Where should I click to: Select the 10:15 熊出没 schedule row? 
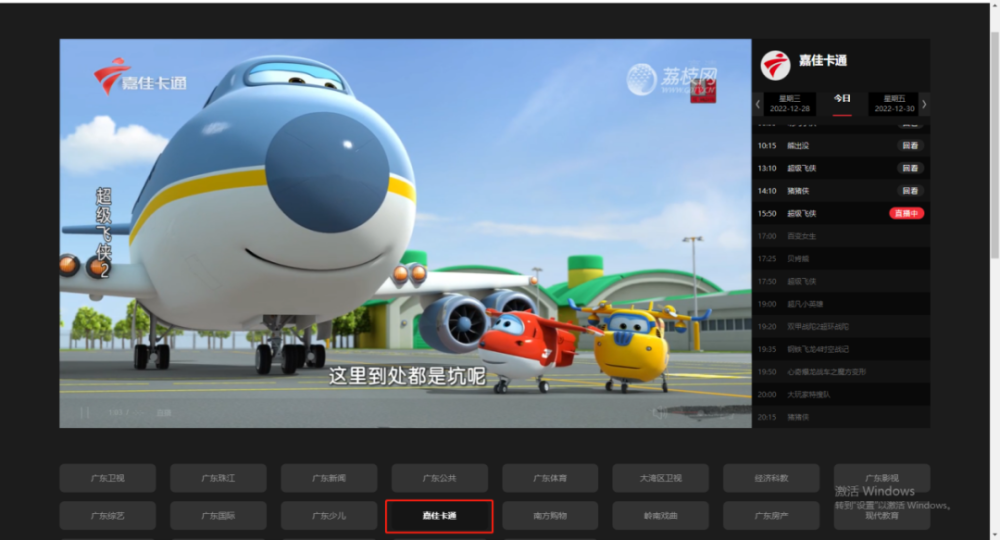[x=841, y=145]
